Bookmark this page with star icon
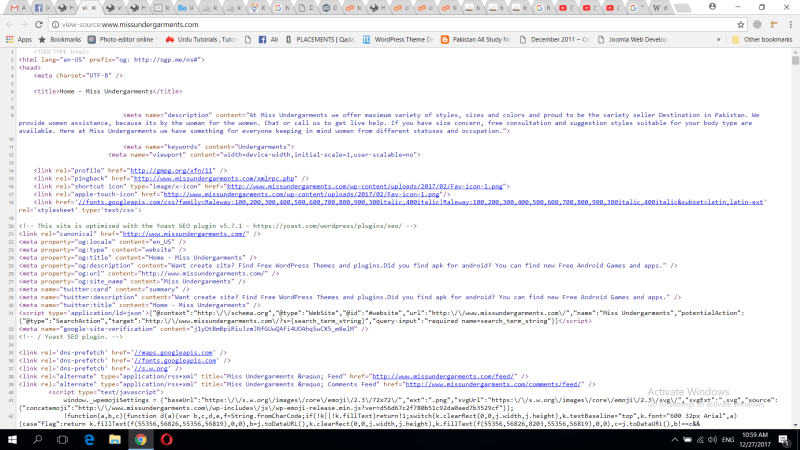Image resolution: width=800 pixels, height=450 pixels. click(741, 24)
